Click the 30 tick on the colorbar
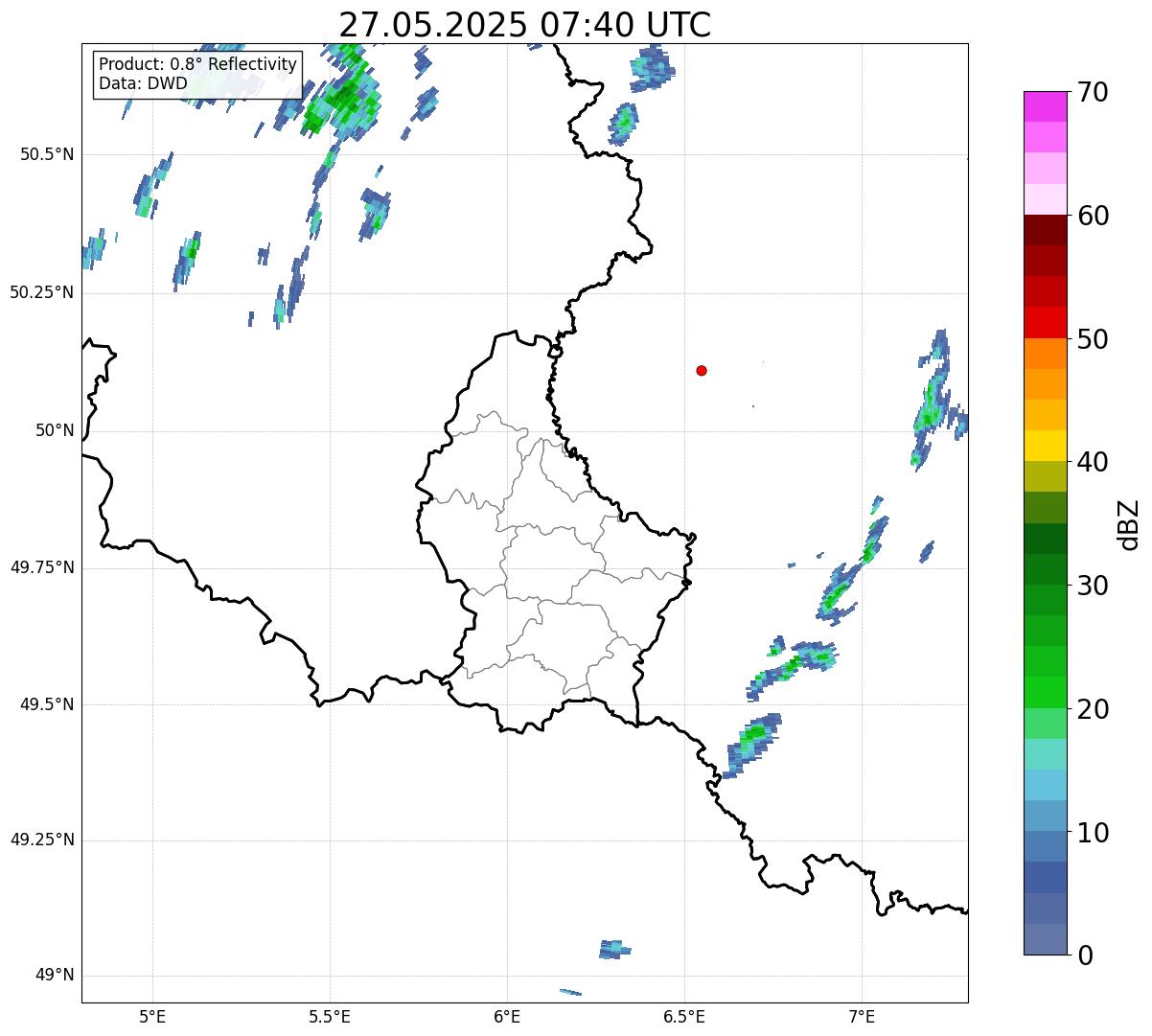Image resolution: width=1152 pixels, height=1036 pixels. (1094, 586)
